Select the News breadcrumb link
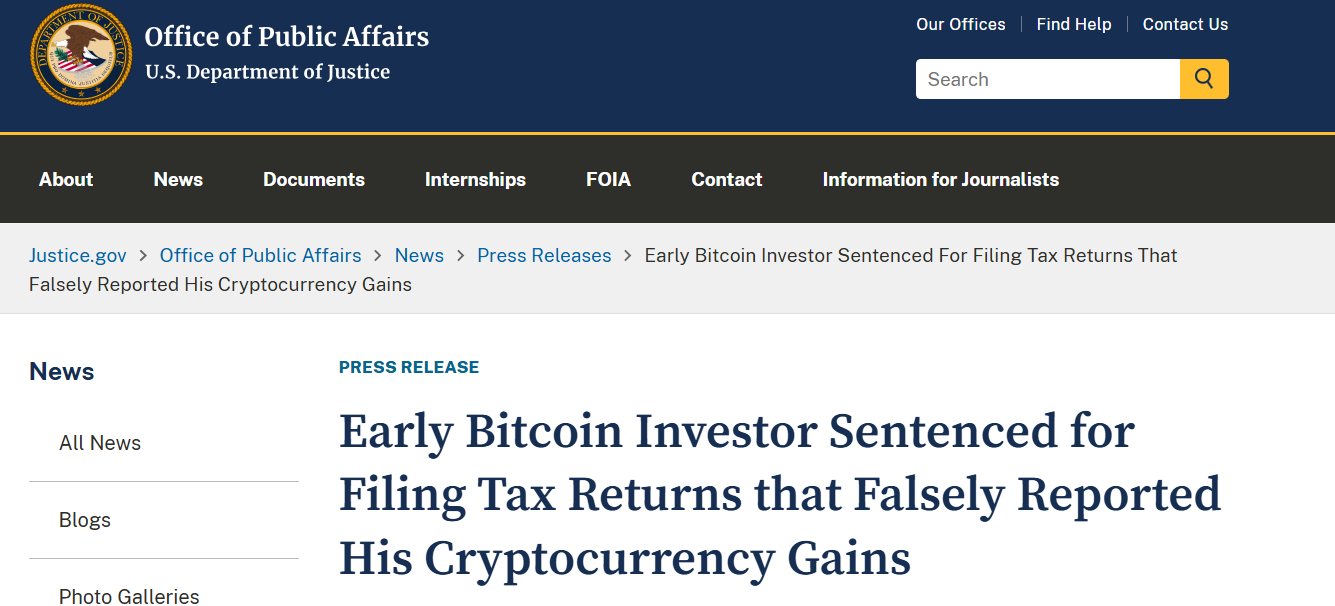 click(x=419, y=255)
